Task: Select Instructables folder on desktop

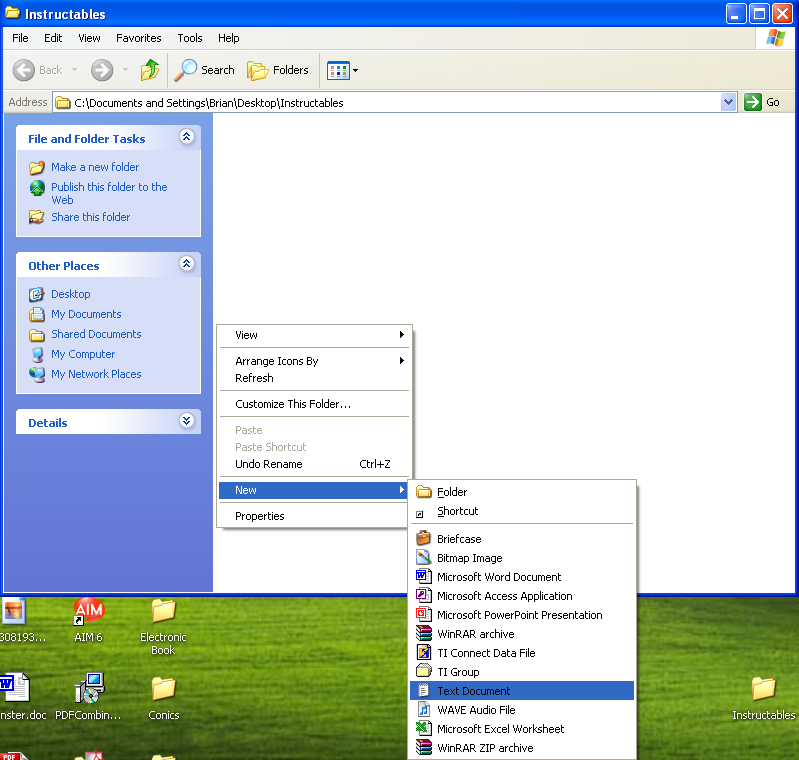Action: 763,697
